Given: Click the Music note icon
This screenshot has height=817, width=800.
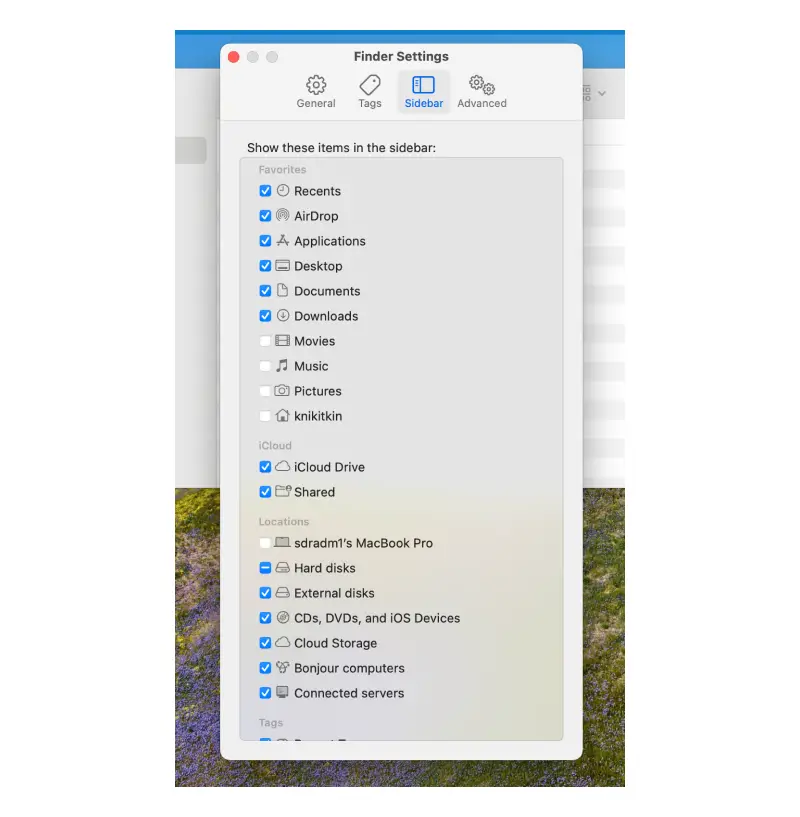Looking at the screenshot, I should point(284,366).
